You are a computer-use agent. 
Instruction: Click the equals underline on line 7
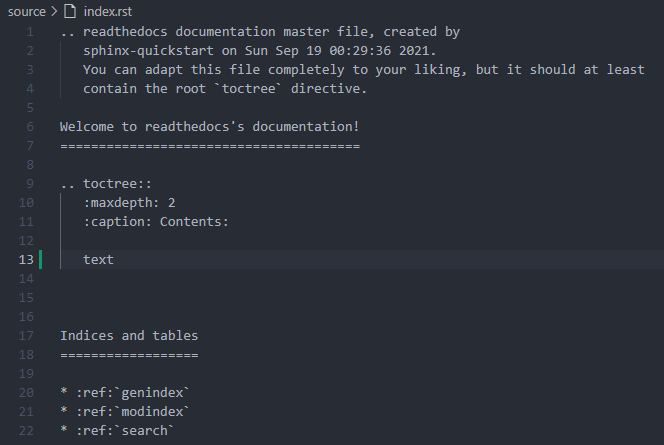click(209, 146)
